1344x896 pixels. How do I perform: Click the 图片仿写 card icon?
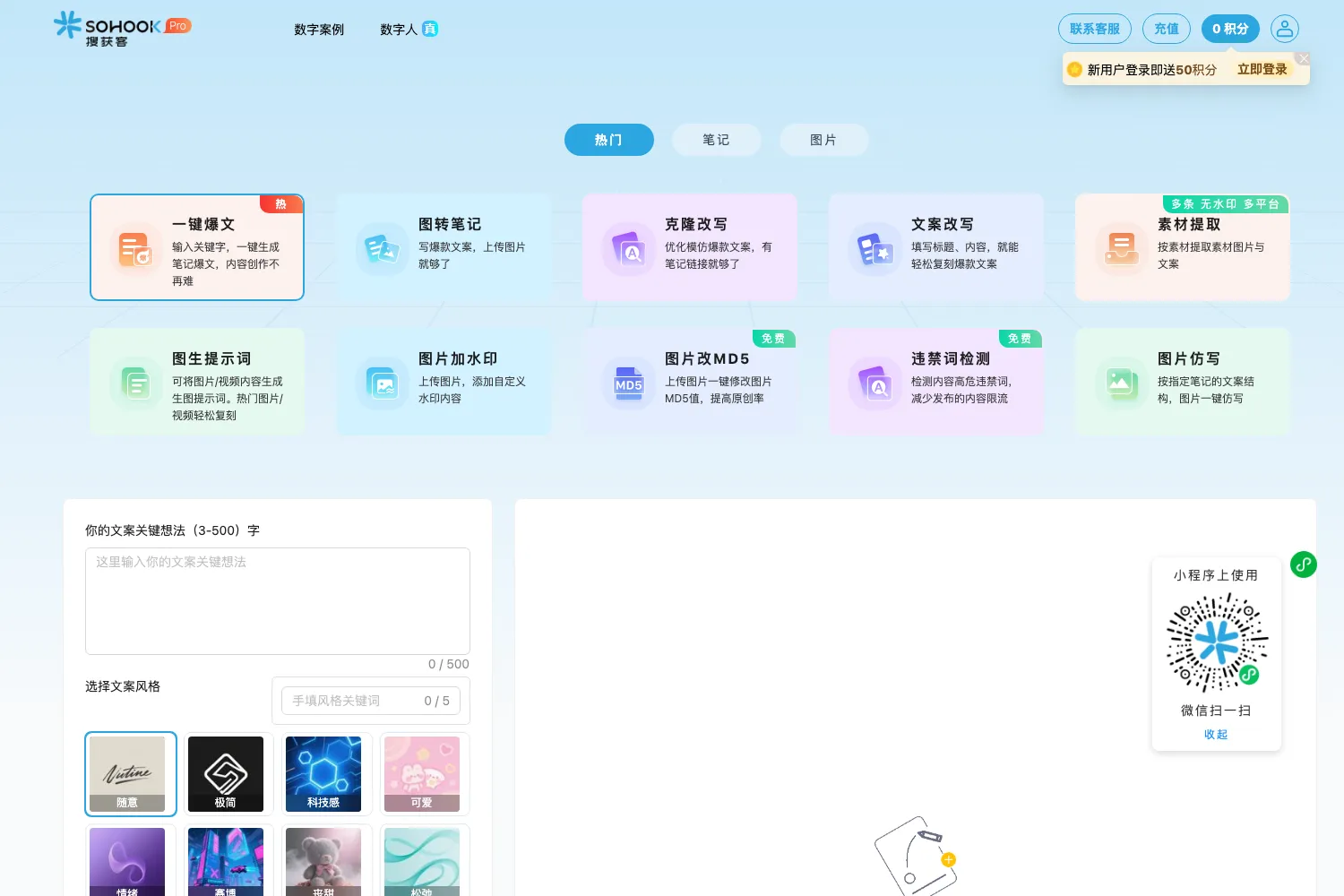[1121, 383]
